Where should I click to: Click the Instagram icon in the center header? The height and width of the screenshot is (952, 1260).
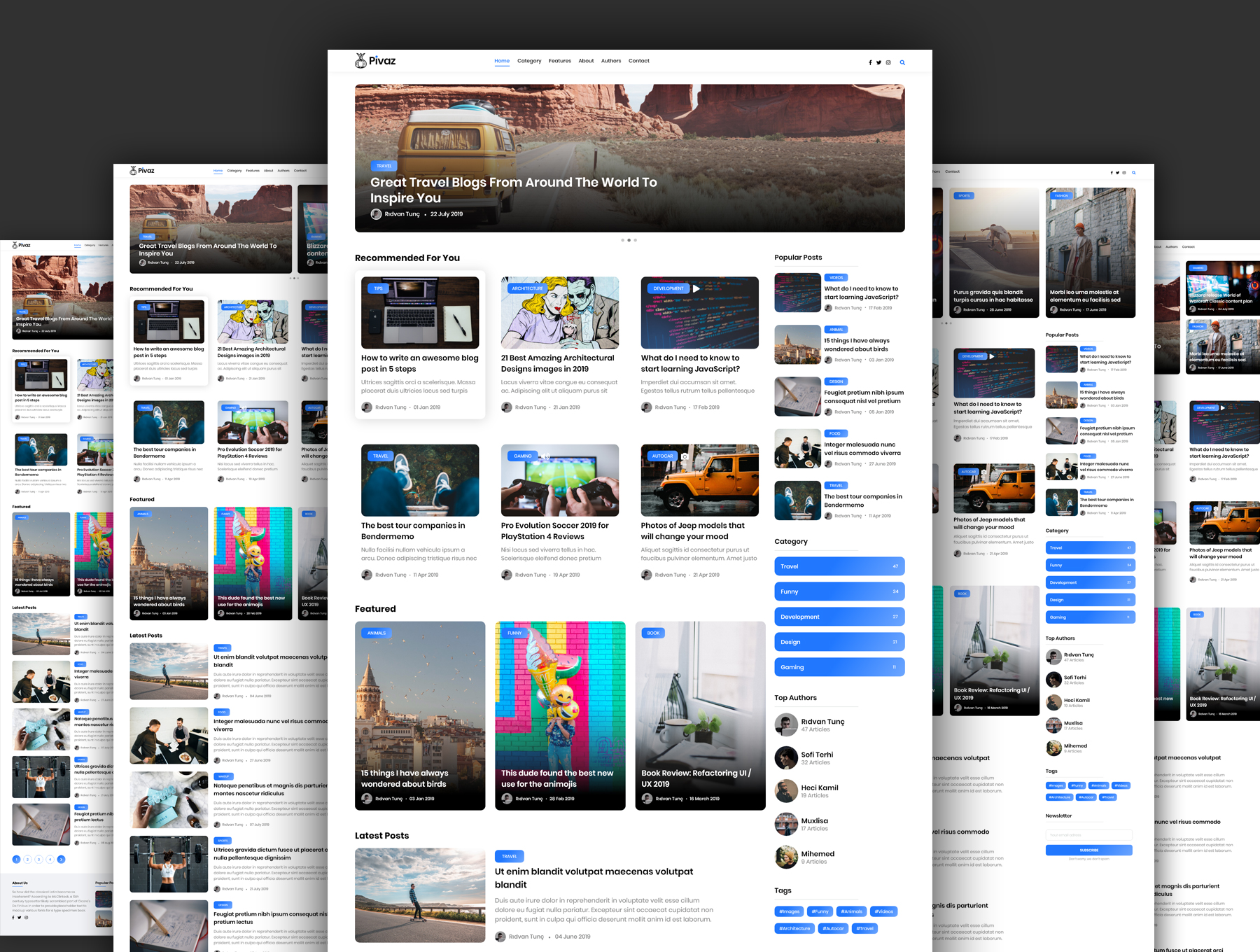point(888,63)
